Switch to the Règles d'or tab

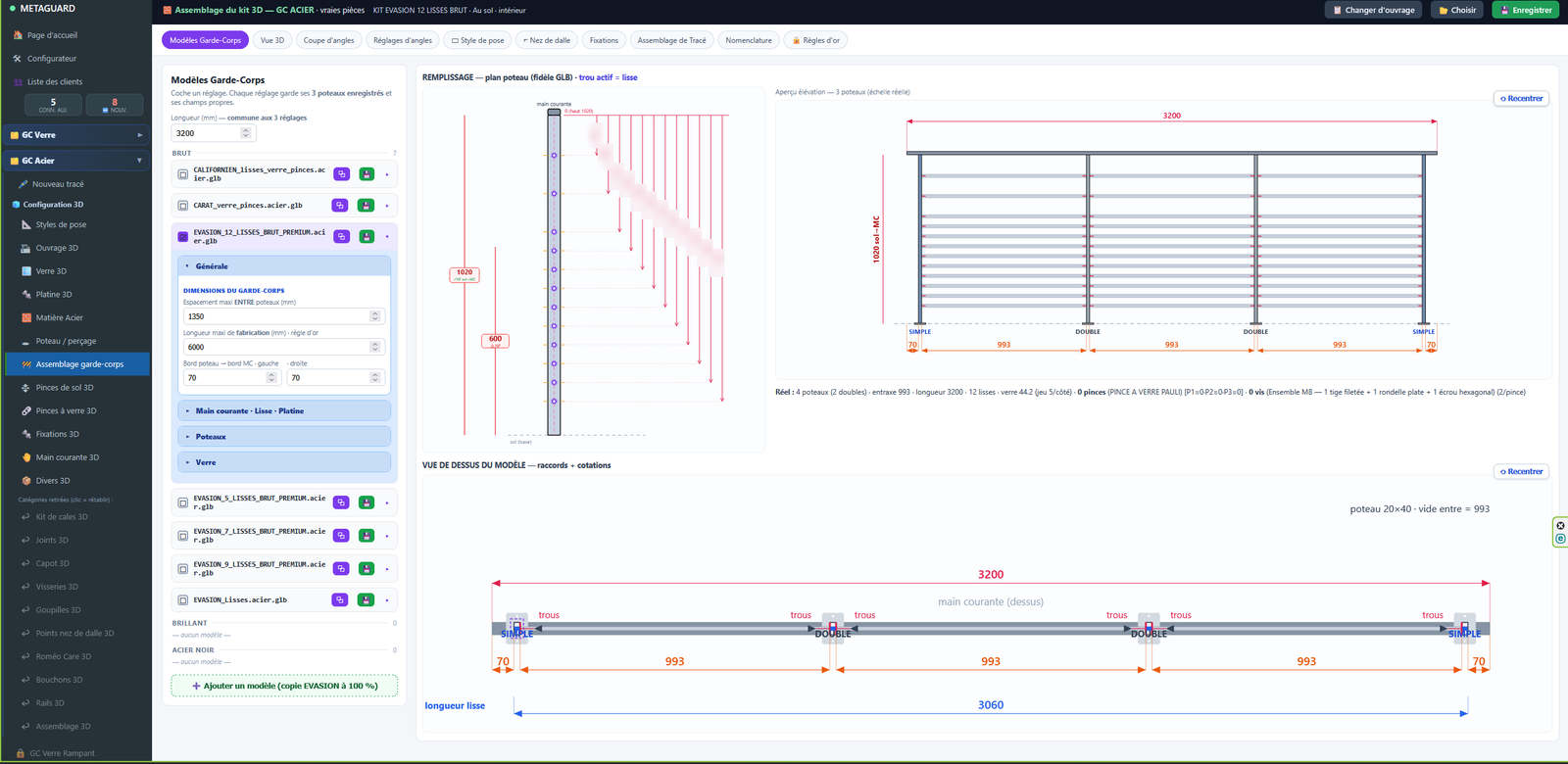pos(816,40)
